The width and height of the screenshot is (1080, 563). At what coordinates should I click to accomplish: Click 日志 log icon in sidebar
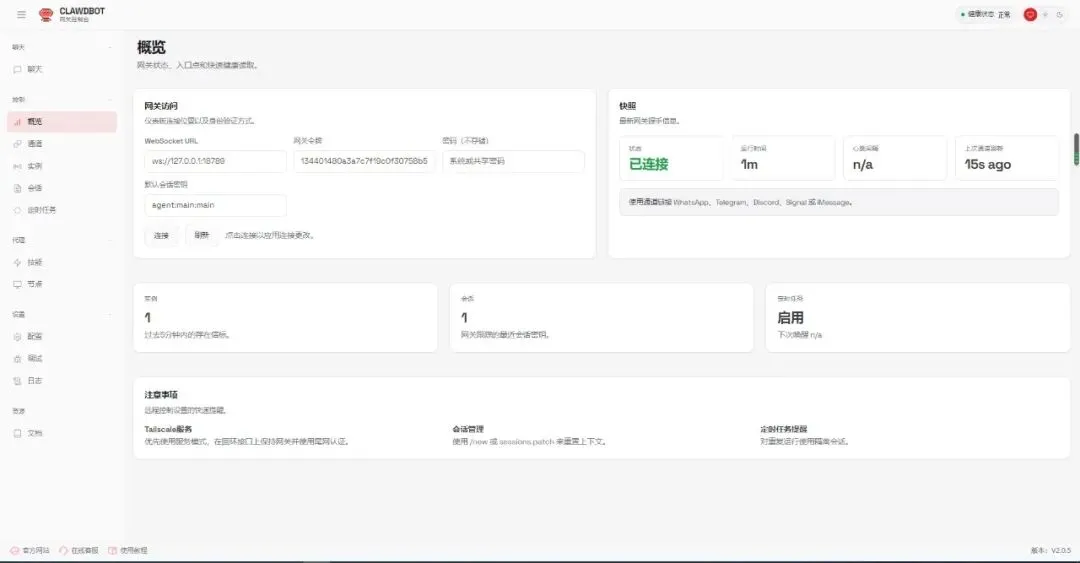[17, 380]
